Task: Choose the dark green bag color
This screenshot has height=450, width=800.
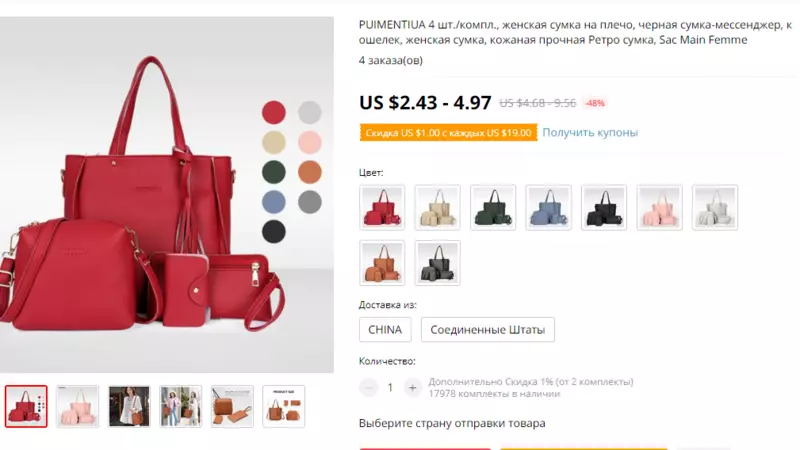Action: click(493, 208)
